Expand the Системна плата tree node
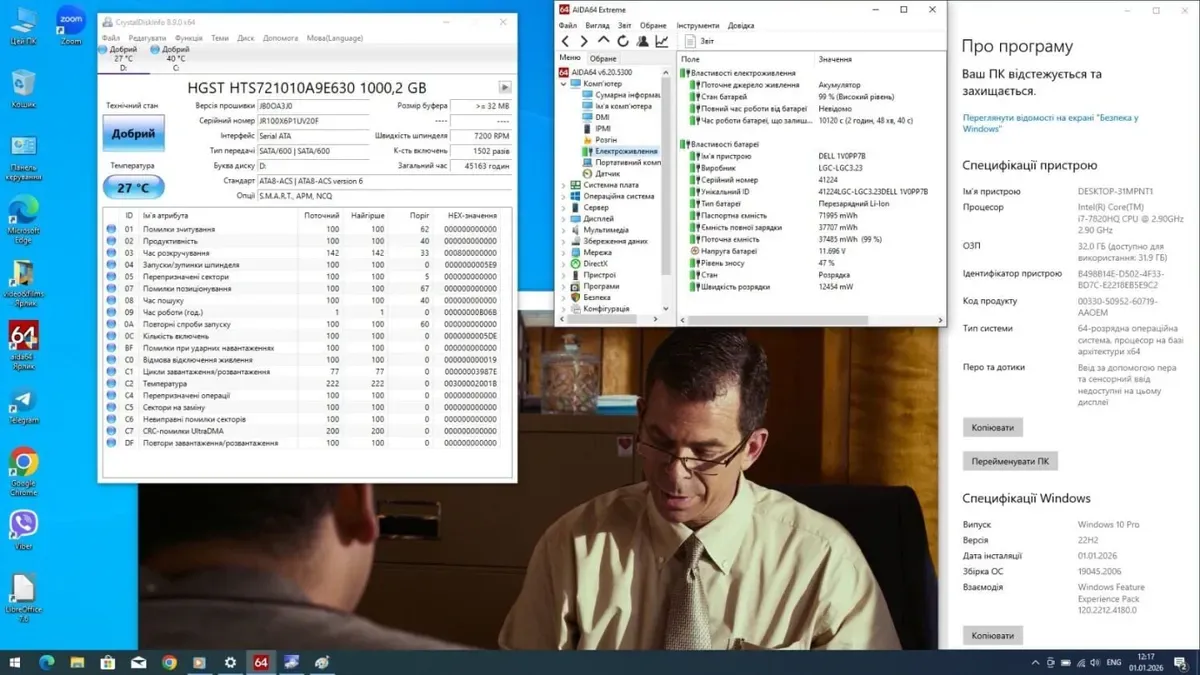1200x675 pixels. click(x=564, y=185)
